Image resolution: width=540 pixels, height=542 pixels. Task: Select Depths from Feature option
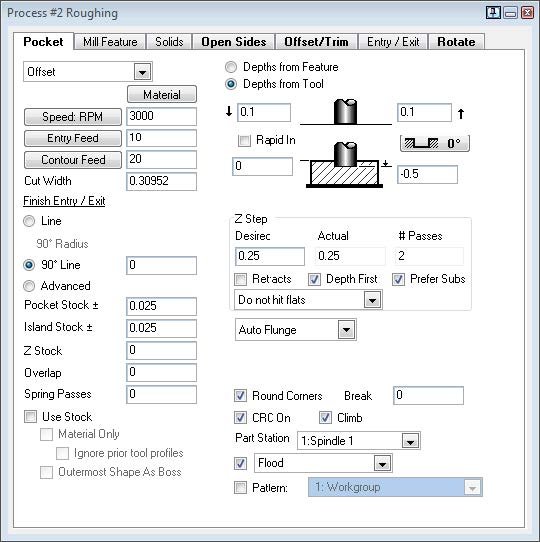[231, 67]
